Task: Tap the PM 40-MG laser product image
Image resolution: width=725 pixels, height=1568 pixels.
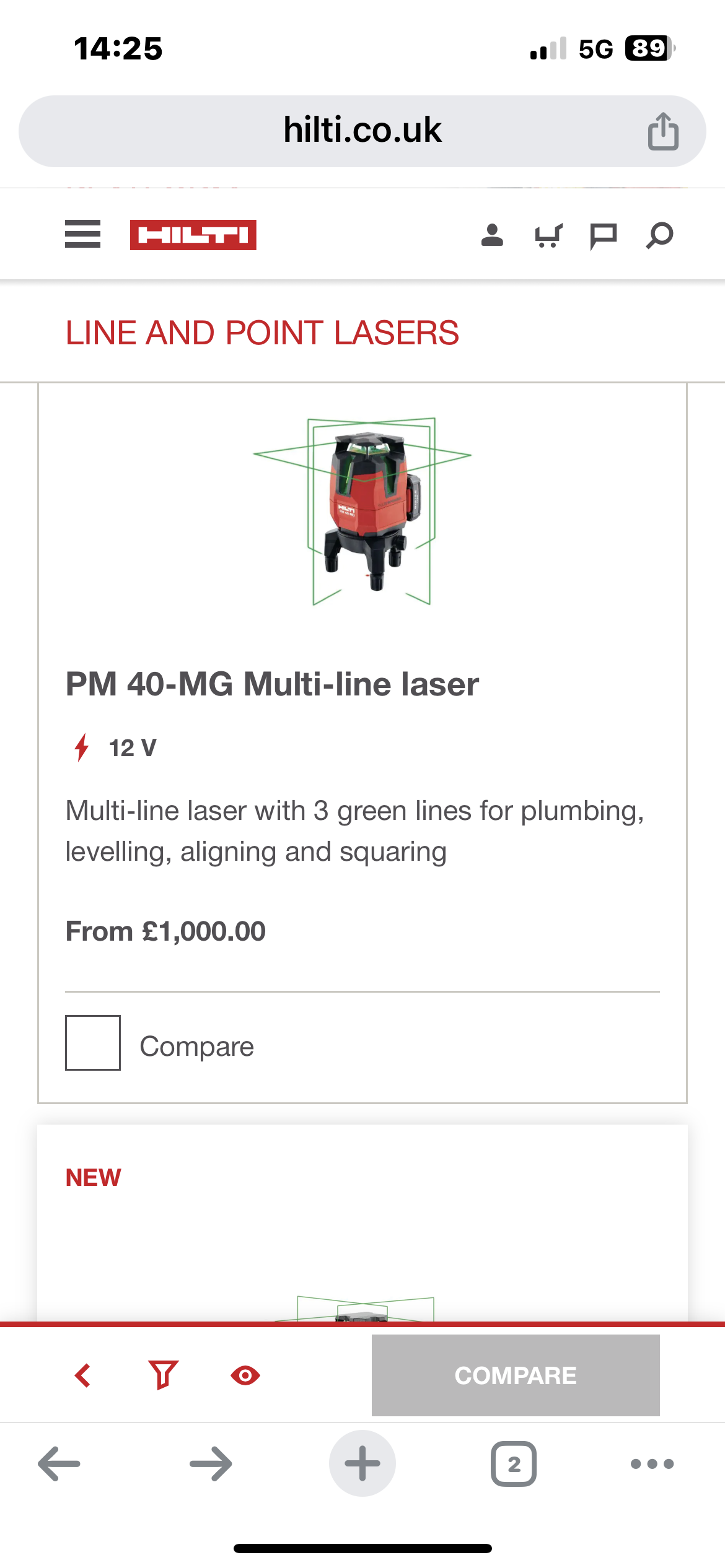Action: [x=362, y=511]
